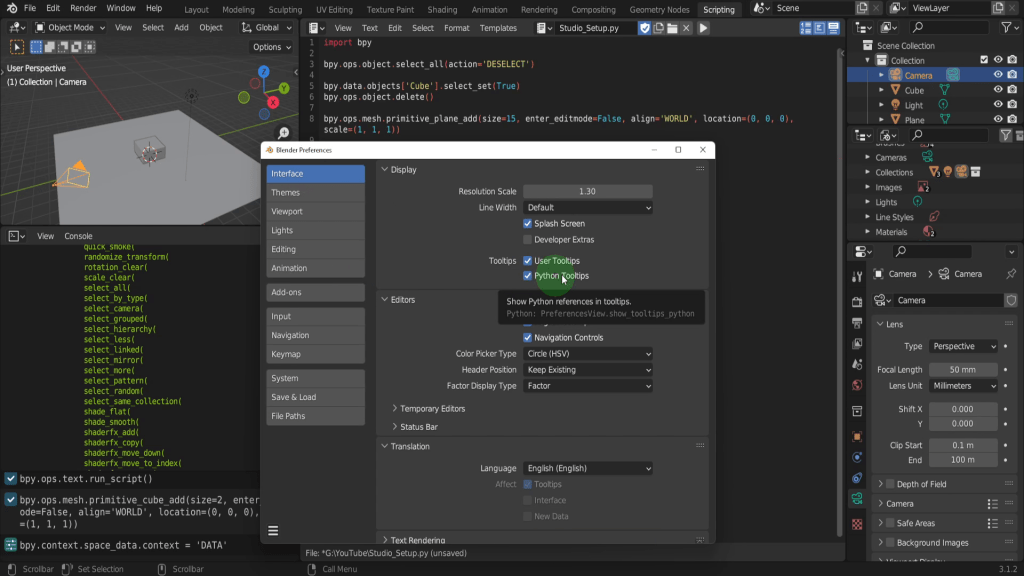Open the Preferences hamburger menu icon

click(273, 531)
